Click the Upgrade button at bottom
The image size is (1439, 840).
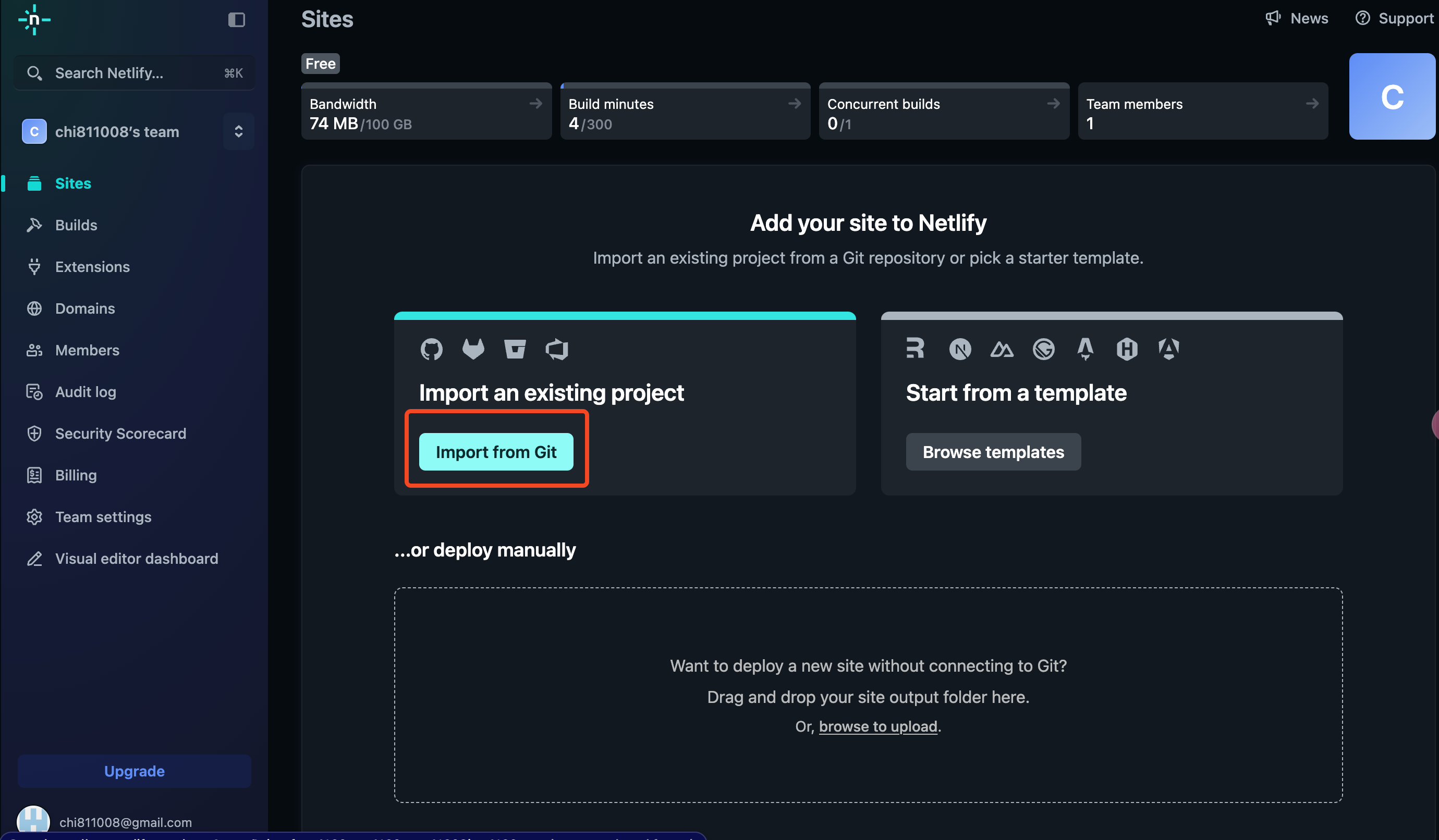(134, 771)
